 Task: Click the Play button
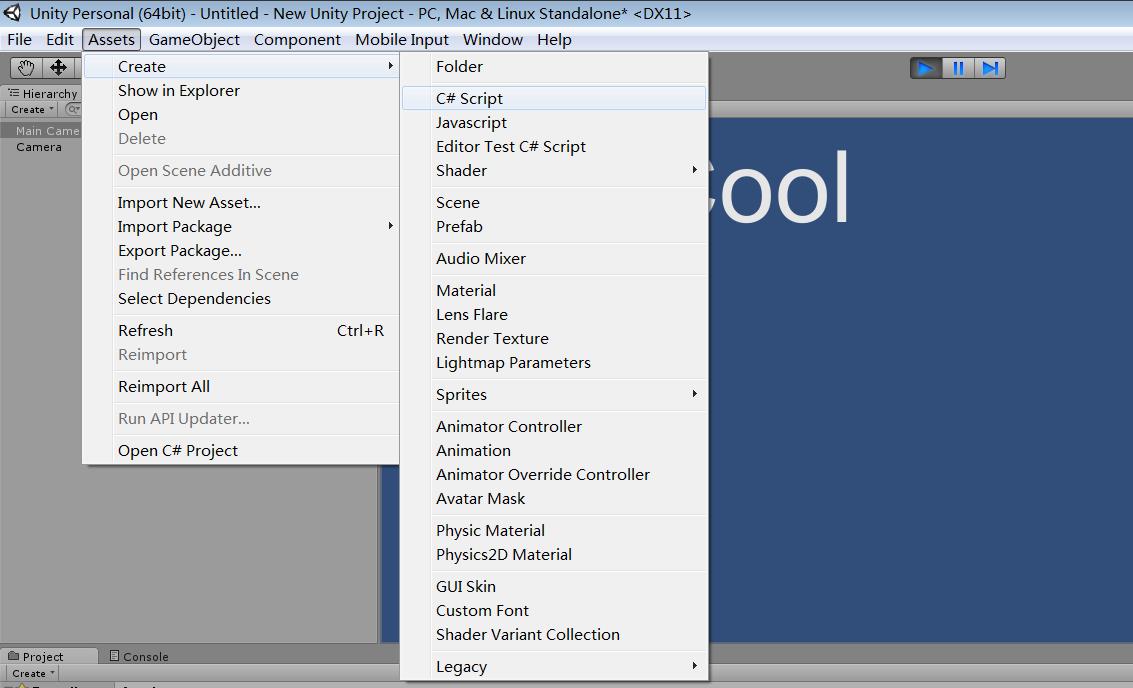[926, 68]
